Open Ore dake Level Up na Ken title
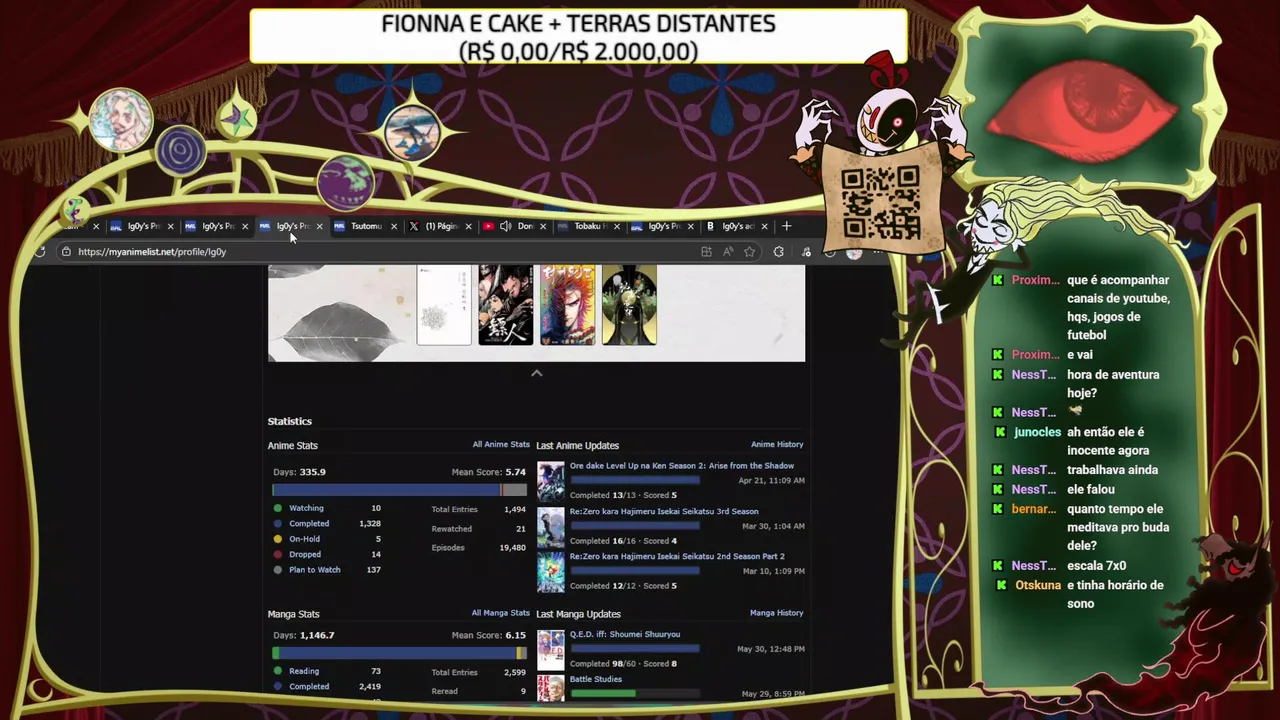Image resolution: width=1280 pixels, height=720 pixels. 682,466
